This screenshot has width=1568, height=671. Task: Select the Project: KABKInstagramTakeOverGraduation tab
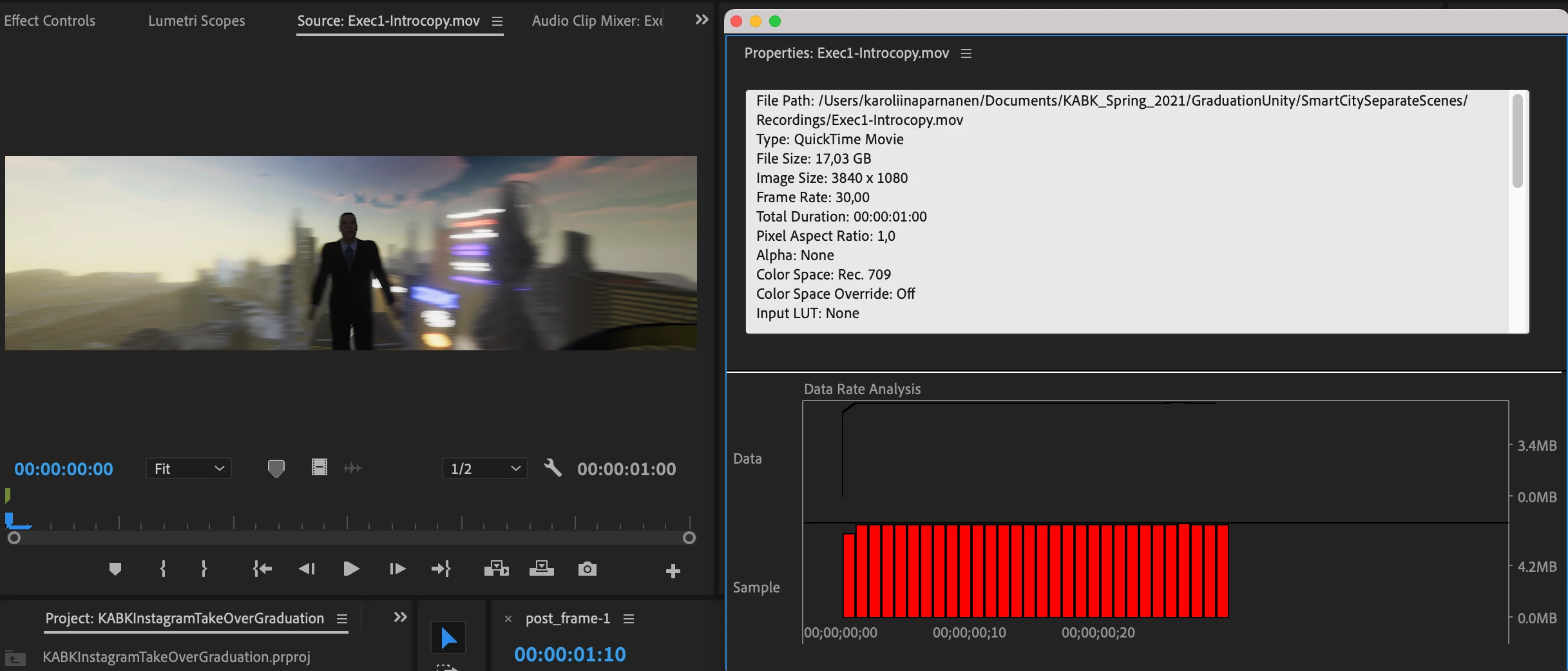tap(185, 618)
